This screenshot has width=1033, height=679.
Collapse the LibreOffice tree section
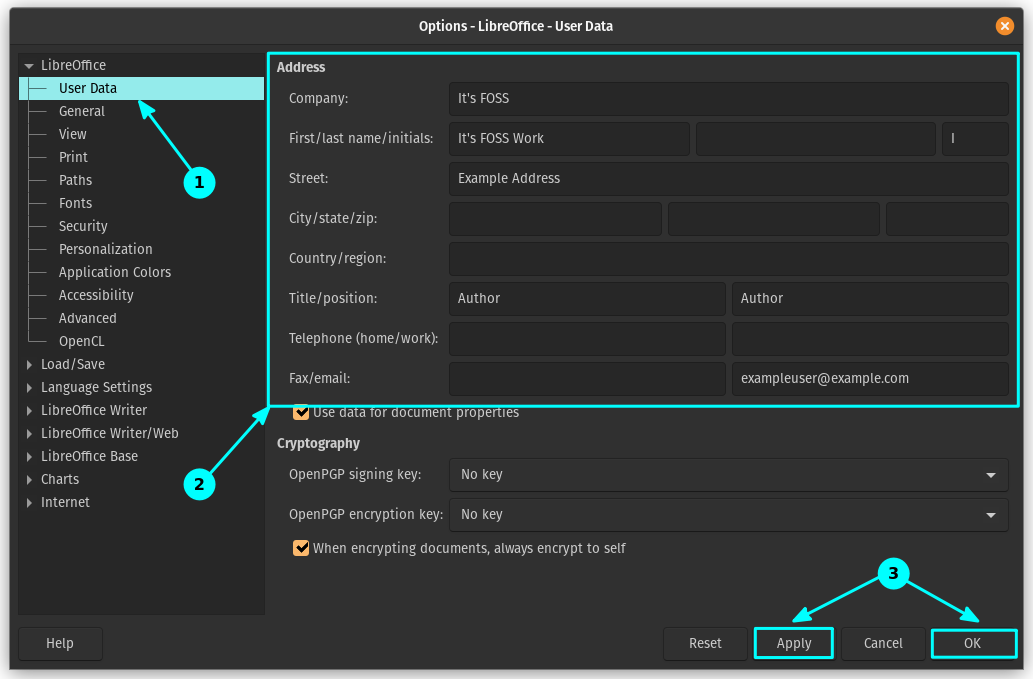click(x=28, y=64)
